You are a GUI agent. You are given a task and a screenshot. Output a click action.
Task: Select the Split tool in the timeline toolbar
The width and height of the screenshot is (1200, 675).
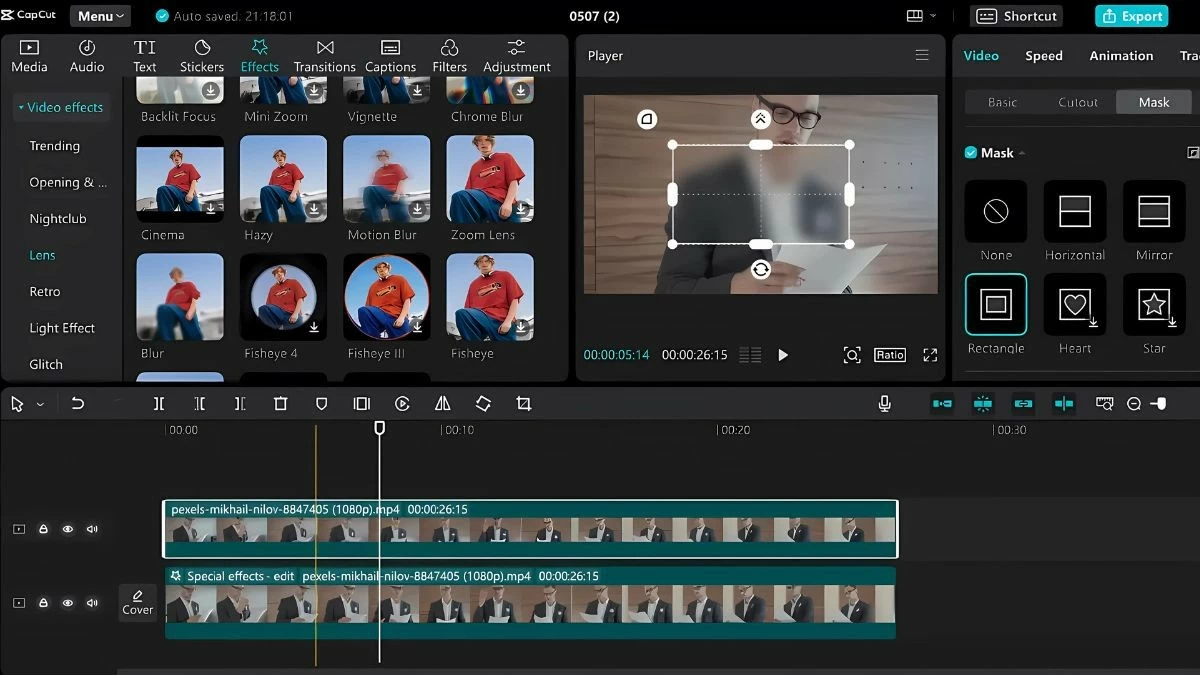158,403
